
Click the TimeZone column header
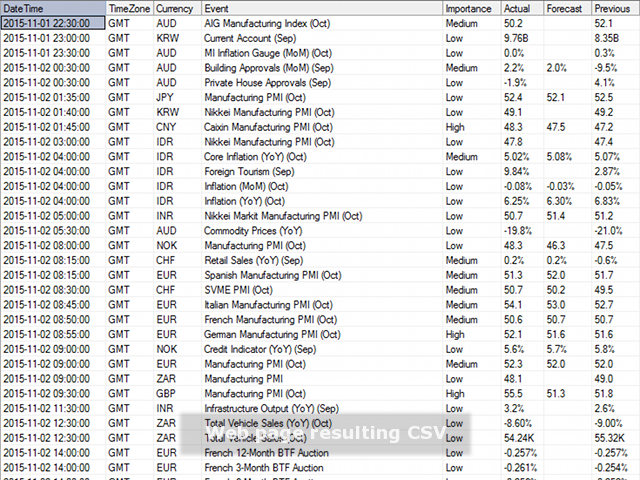tap(129, 8)
